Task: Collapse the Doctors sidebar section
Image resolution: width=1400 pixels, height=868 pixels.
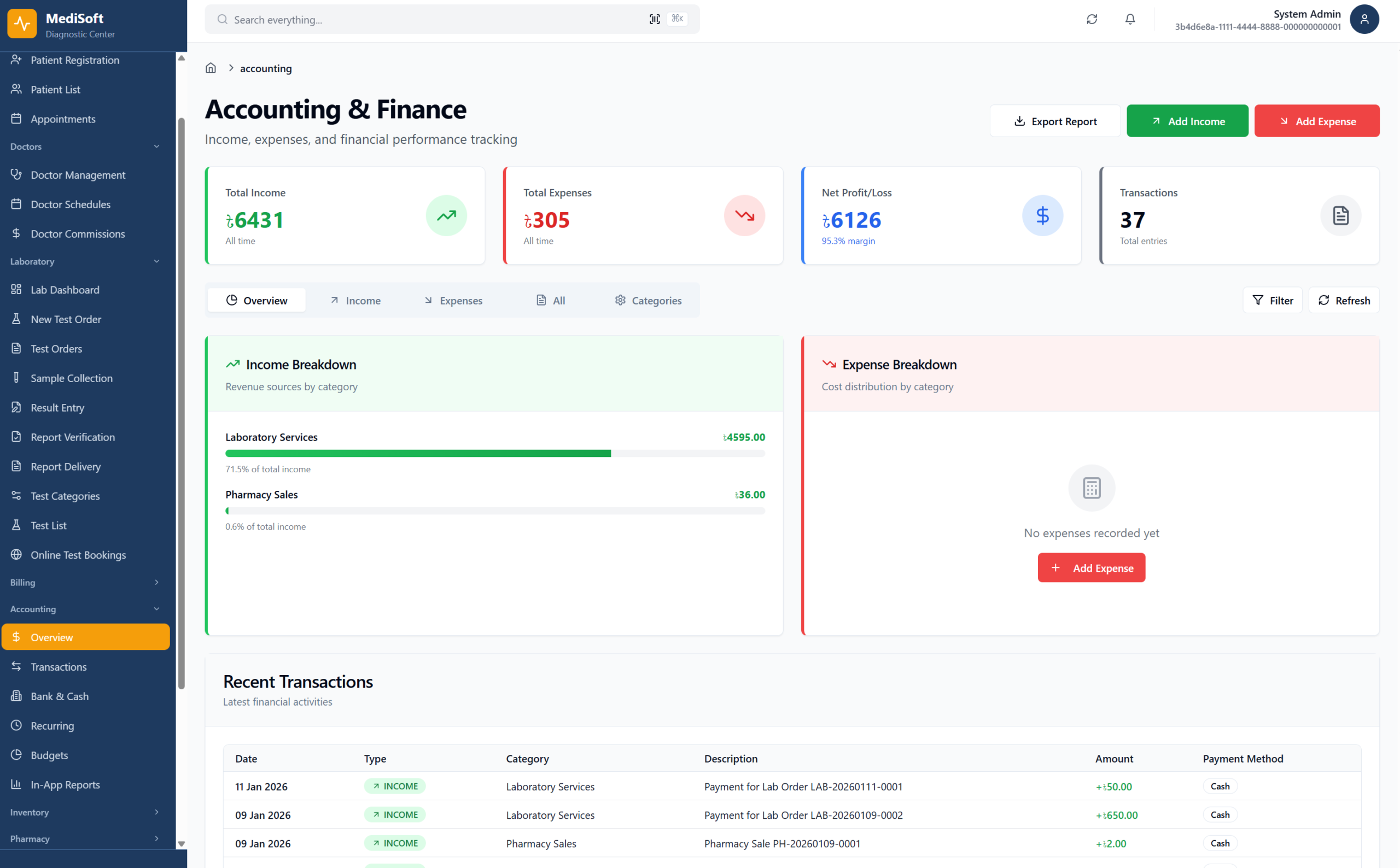Action: coord(156,147)
